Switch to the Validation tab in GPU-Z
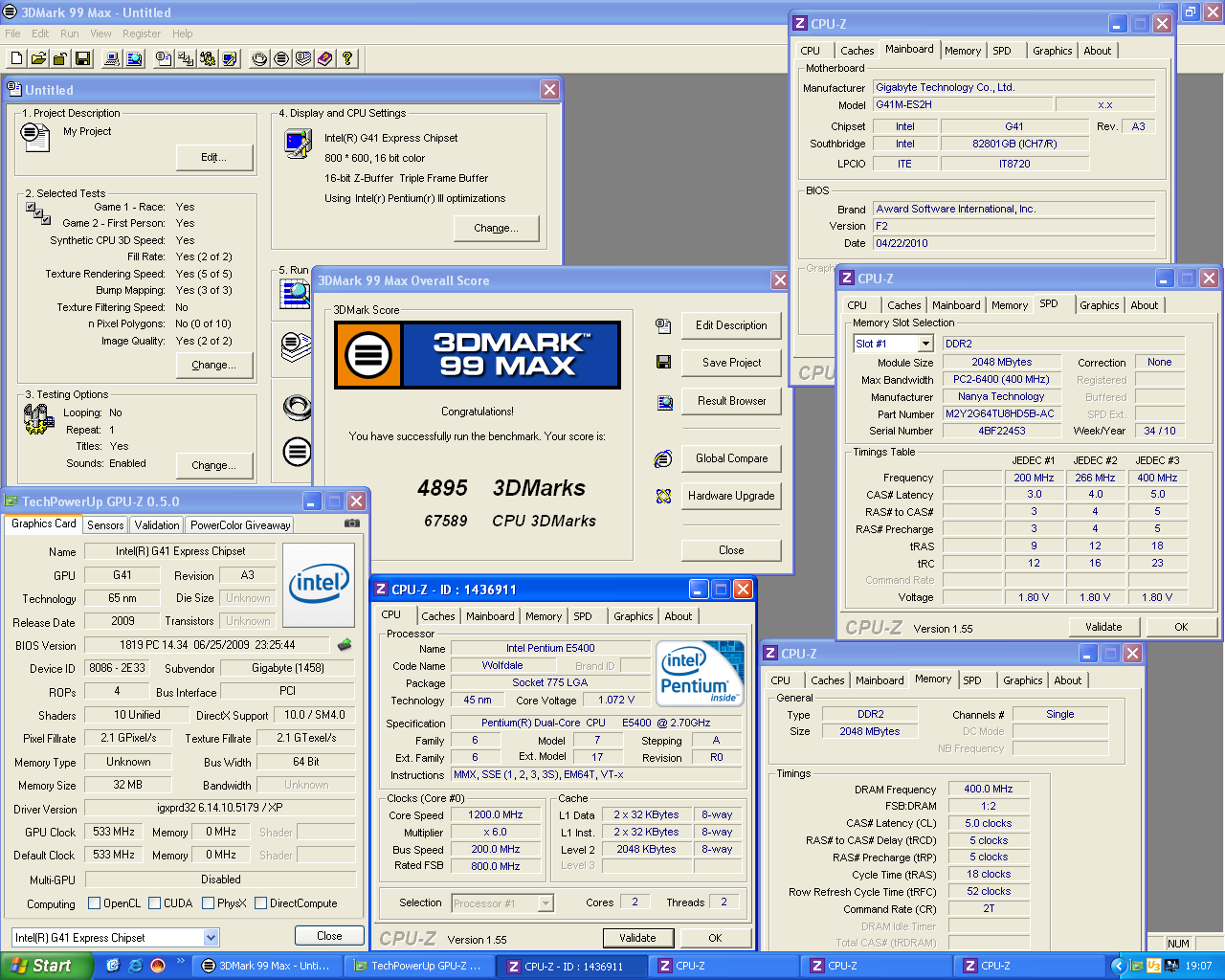 pos(157,525)
